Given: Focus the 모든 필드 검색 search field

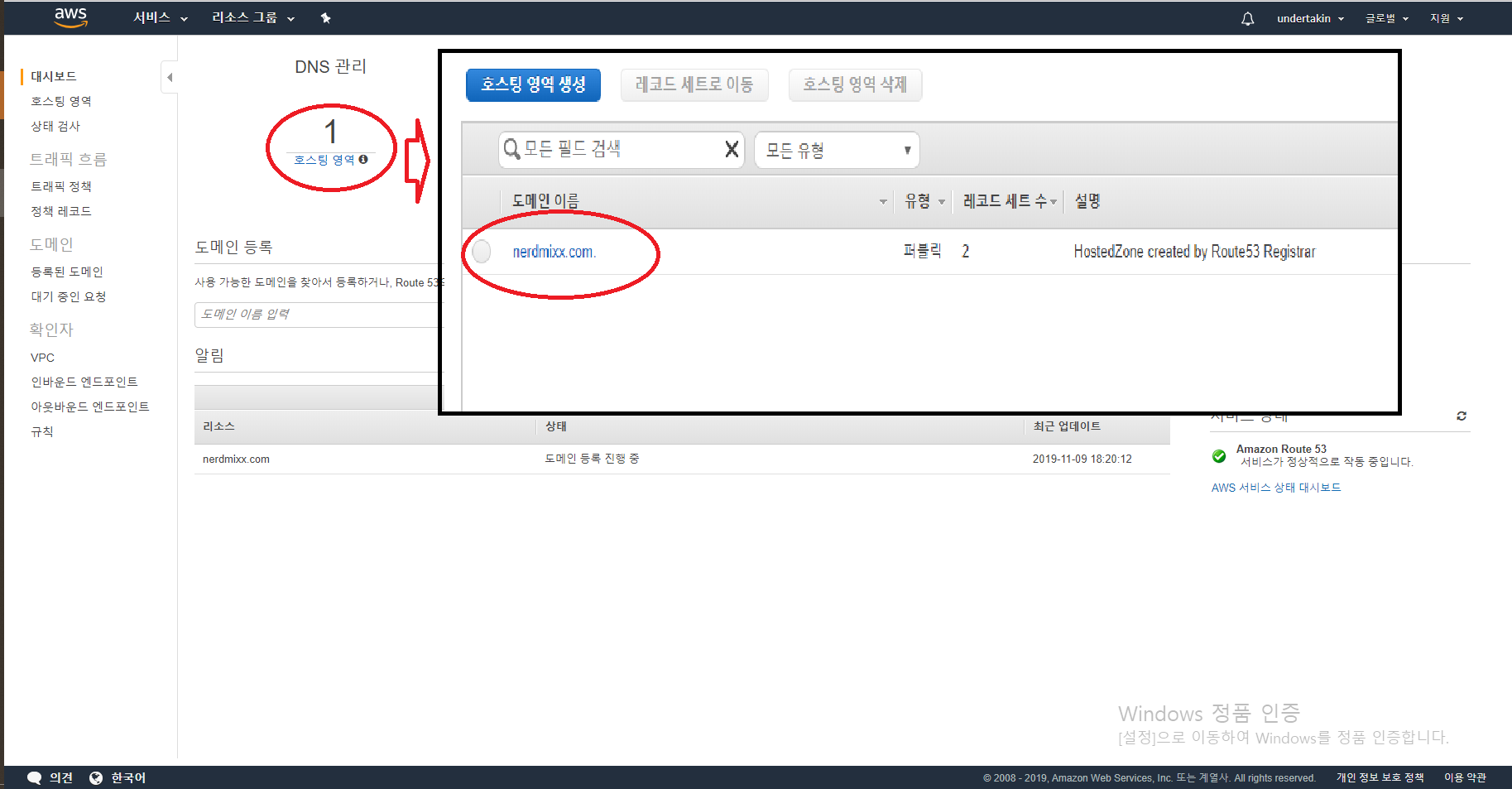Looking at the screenshot, I should click(621, 150).
